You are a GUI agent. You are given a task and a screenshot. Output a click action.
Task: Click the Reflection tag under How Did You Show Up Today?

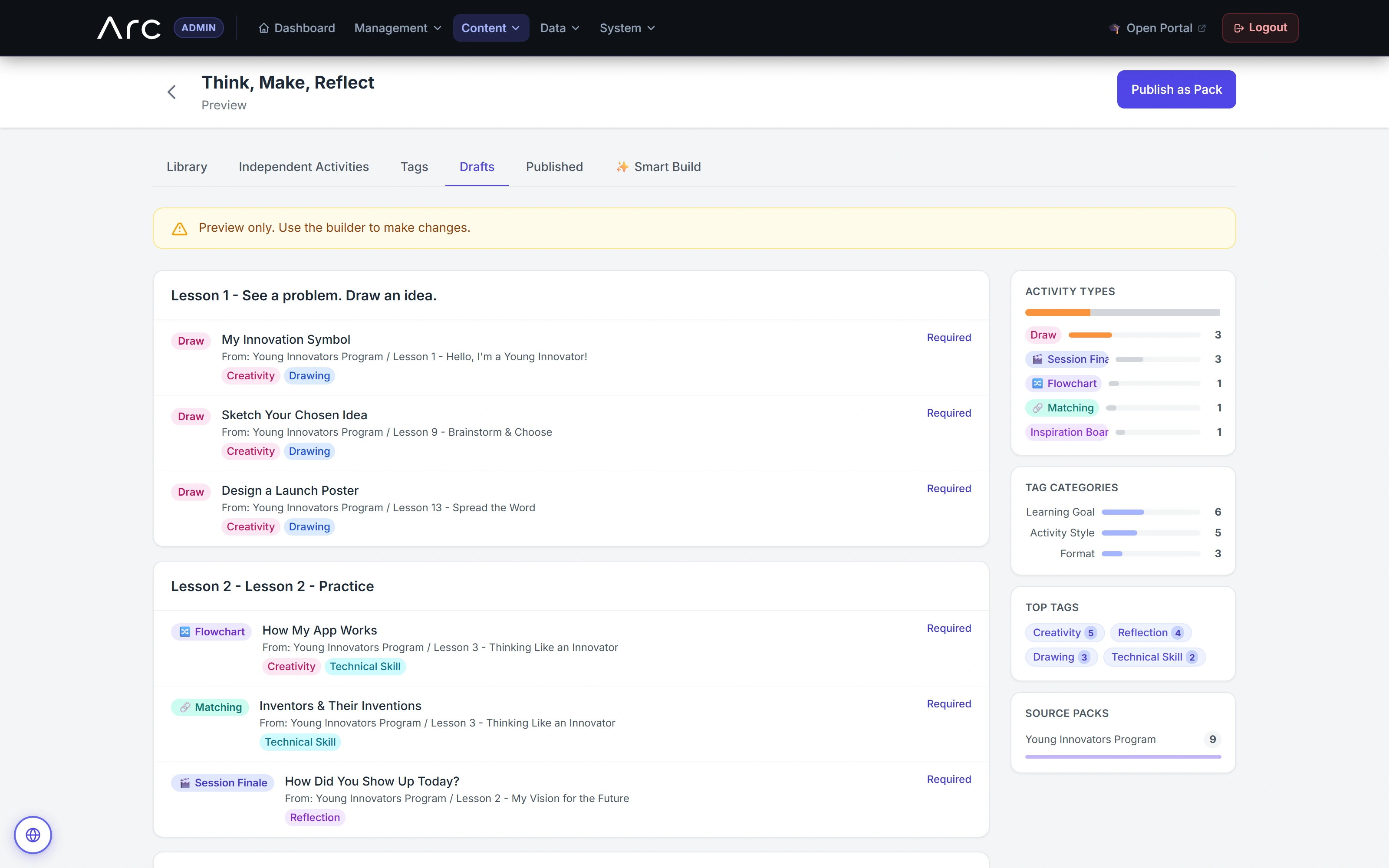pos(315,818)
